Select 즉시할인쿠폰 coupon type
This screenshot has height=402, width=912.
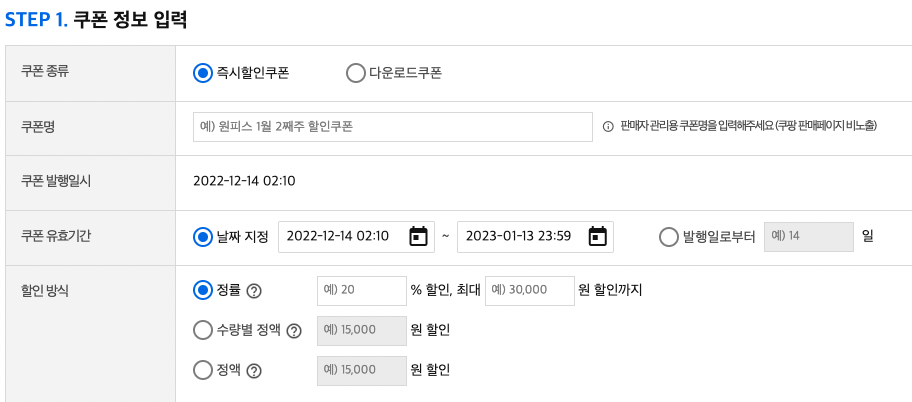[x=203, y=73]
